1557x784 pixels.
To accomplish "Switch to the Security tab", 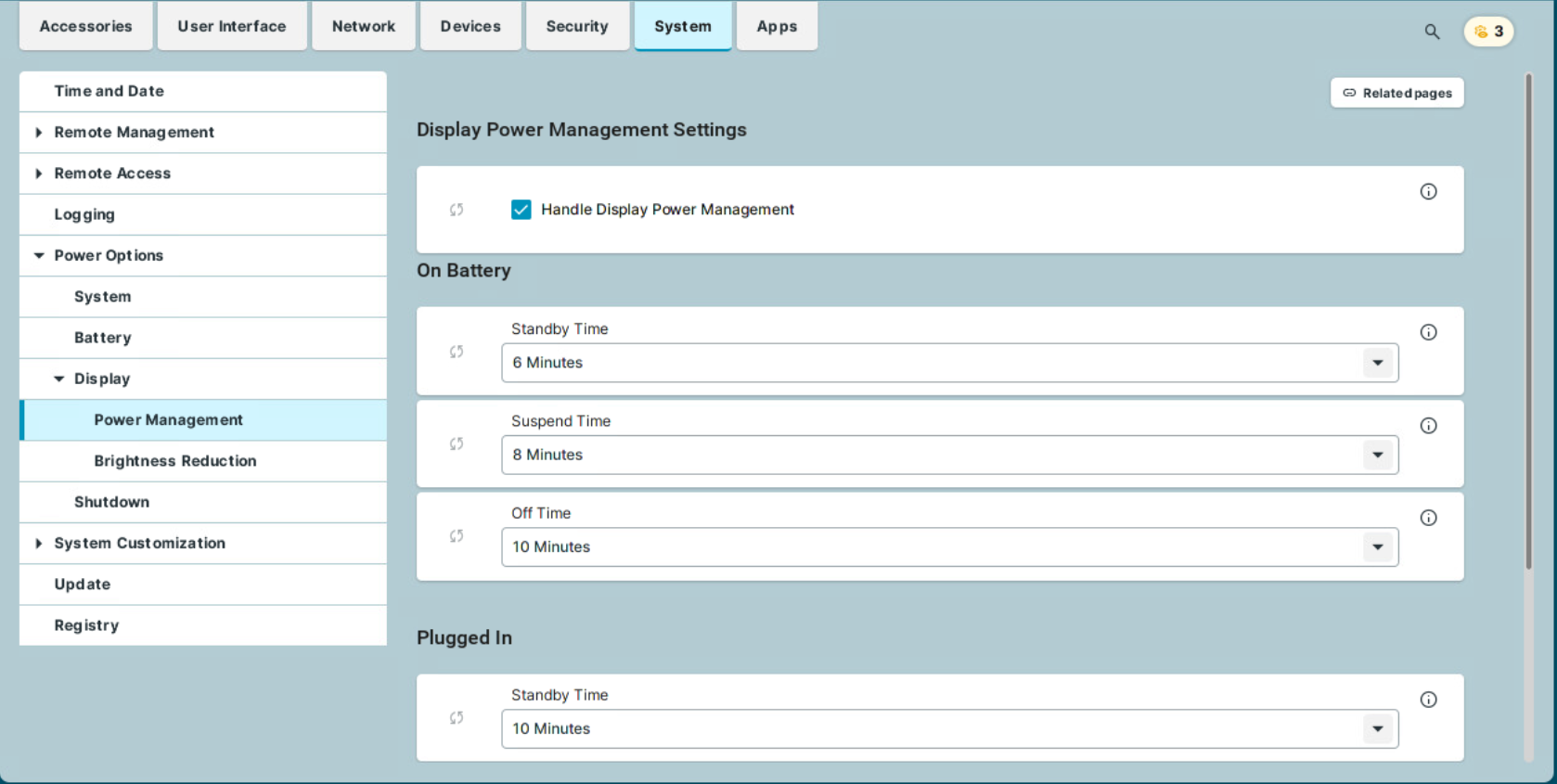I will 576,26.
